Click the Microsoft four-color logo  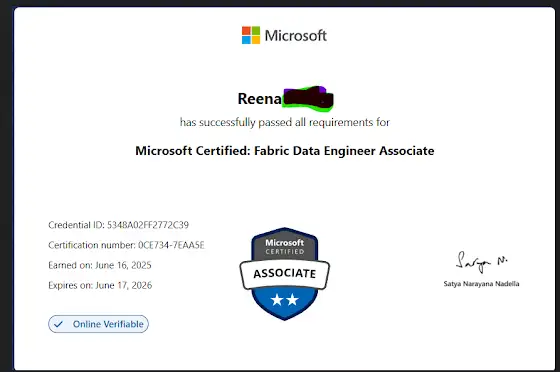pyautogui.click(x=251, y=35)
